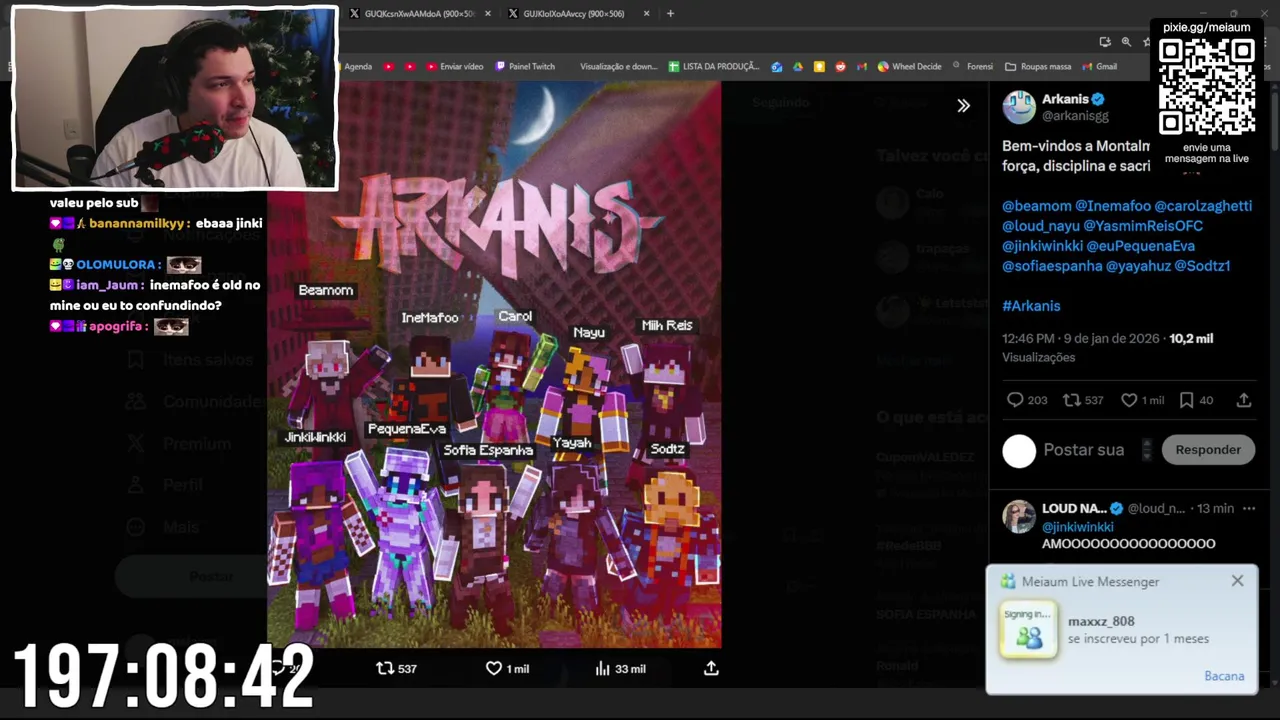The height and width of the screenshot is (720, 1280).
Task: Click the messenger signing-in avatar icon
Action: [1028, 630]
